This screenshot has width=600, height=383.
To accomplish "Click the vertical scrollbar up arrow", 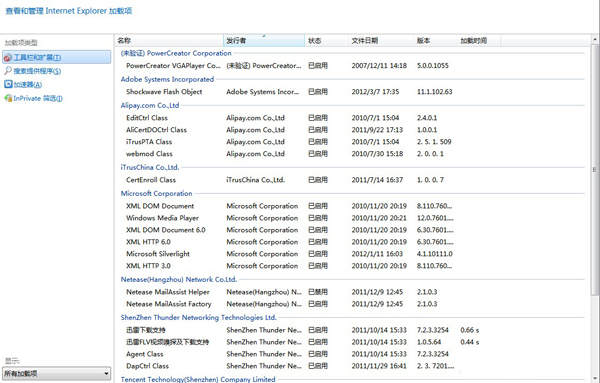I will 595,39.
